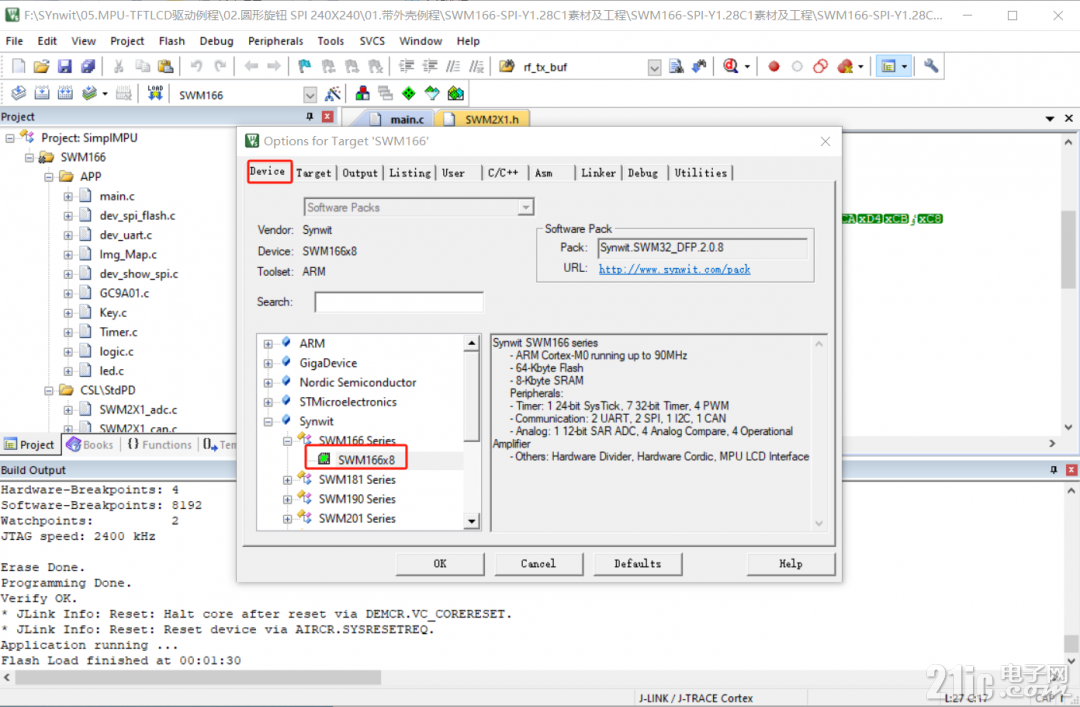Switch to the Debug tab

pyautogui.click(x=643, y=173)
